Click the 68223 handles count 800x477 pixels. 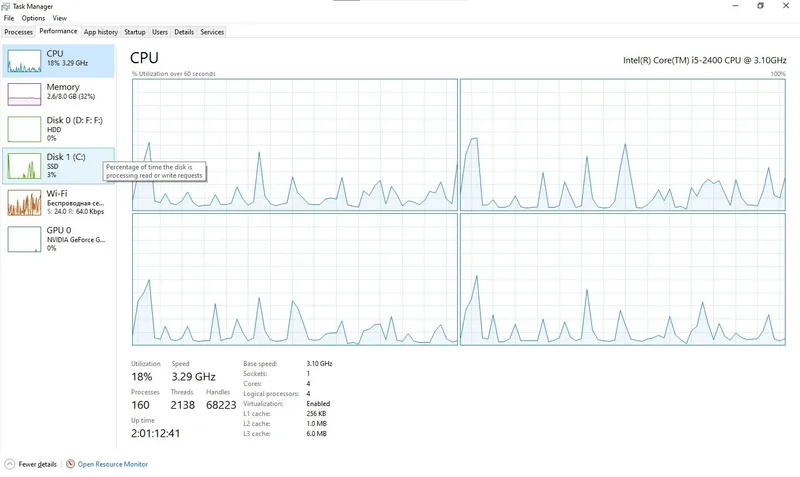(221, 405)
